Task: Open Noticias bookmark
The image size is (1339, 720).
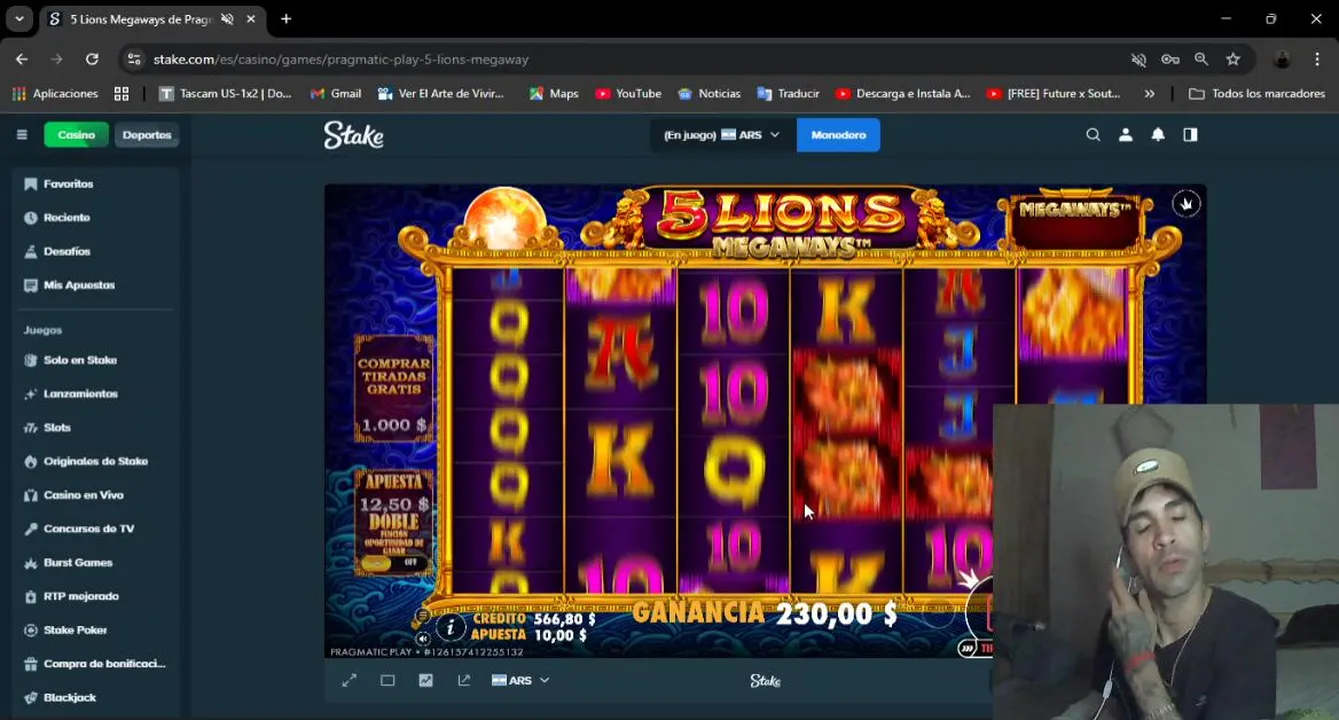Action: 709,93
